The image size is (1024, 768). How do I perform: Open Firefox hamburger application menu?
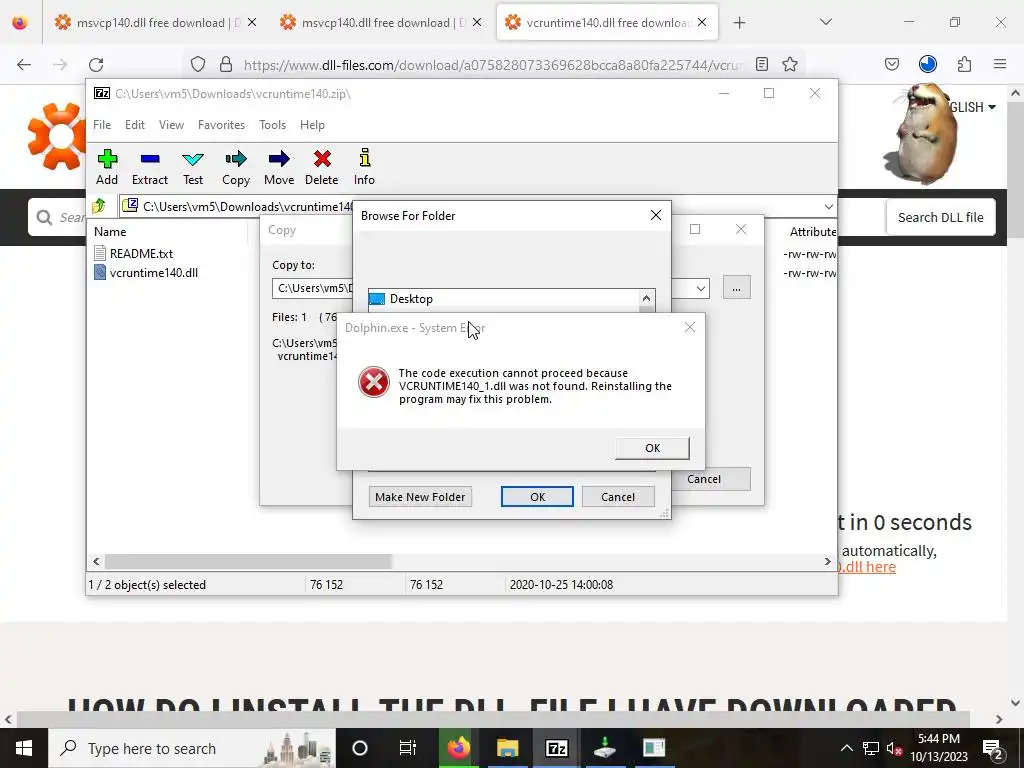pos(1000,64)
